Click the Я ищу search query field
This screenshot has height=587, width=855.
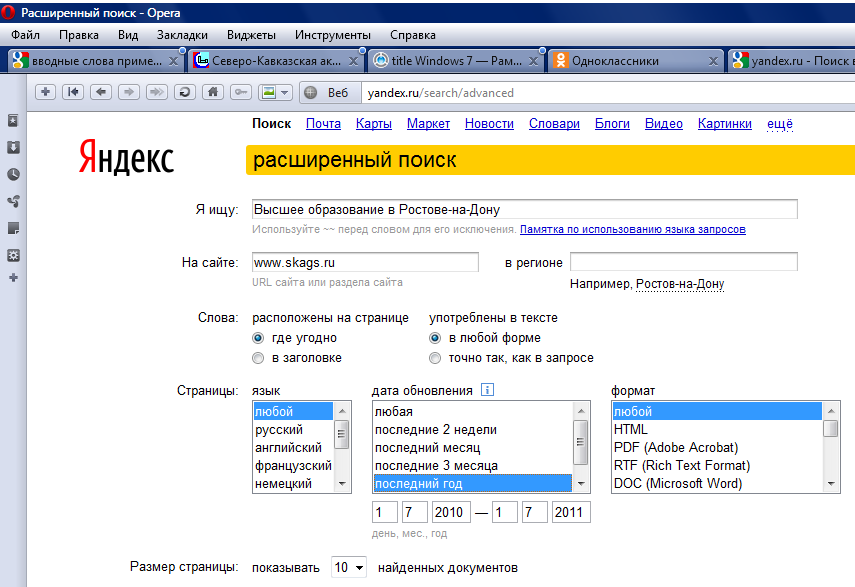(x=525, y=209)
